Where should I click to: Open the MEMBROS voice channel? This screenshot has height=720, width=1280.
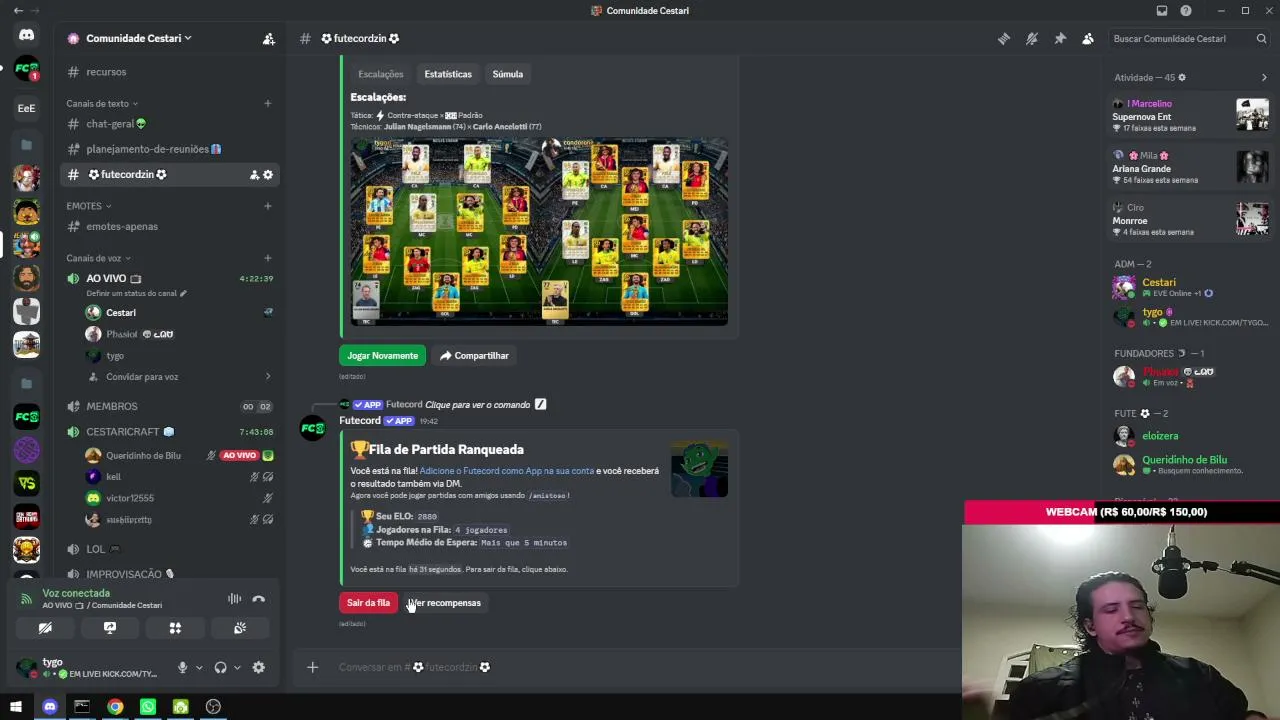pyautogui.click(x=170, y=407)
